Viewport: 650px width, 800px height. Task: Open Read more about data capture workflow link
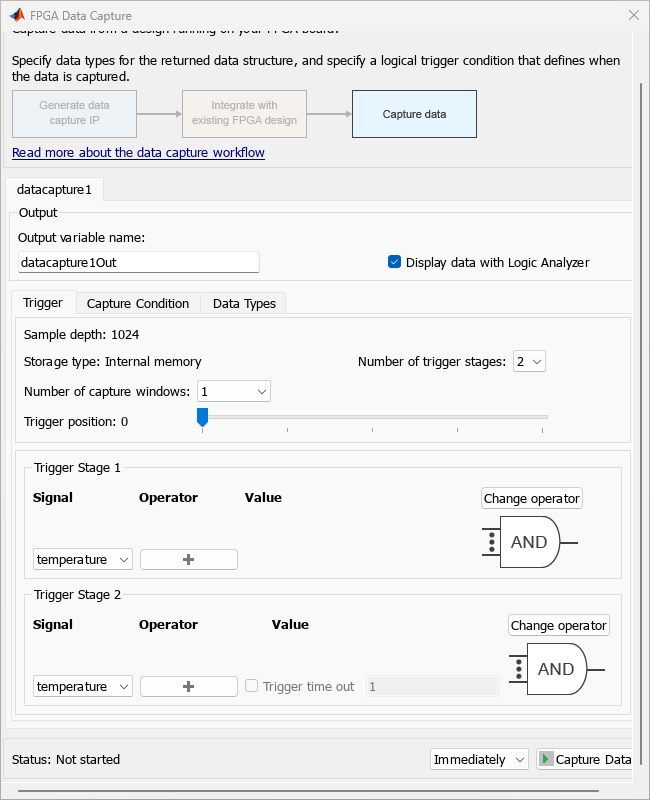(x=138, y=152)
